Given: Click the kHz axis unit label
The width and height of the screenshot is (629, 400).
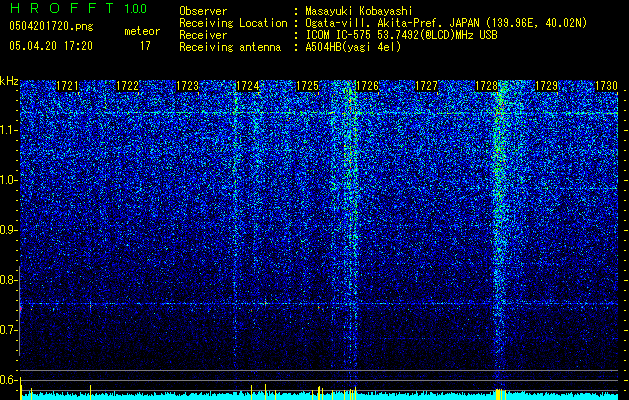Looking at the screenshot, I should (x=9, y=81).
